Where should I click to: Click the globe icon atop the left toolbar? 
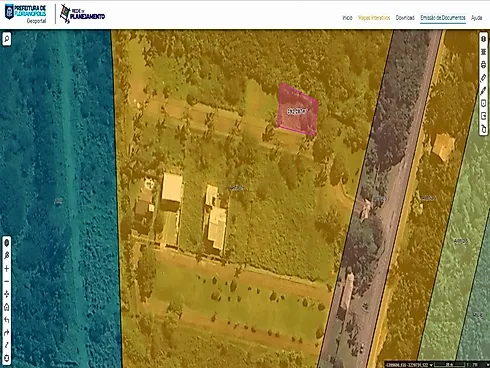(7, 243)
